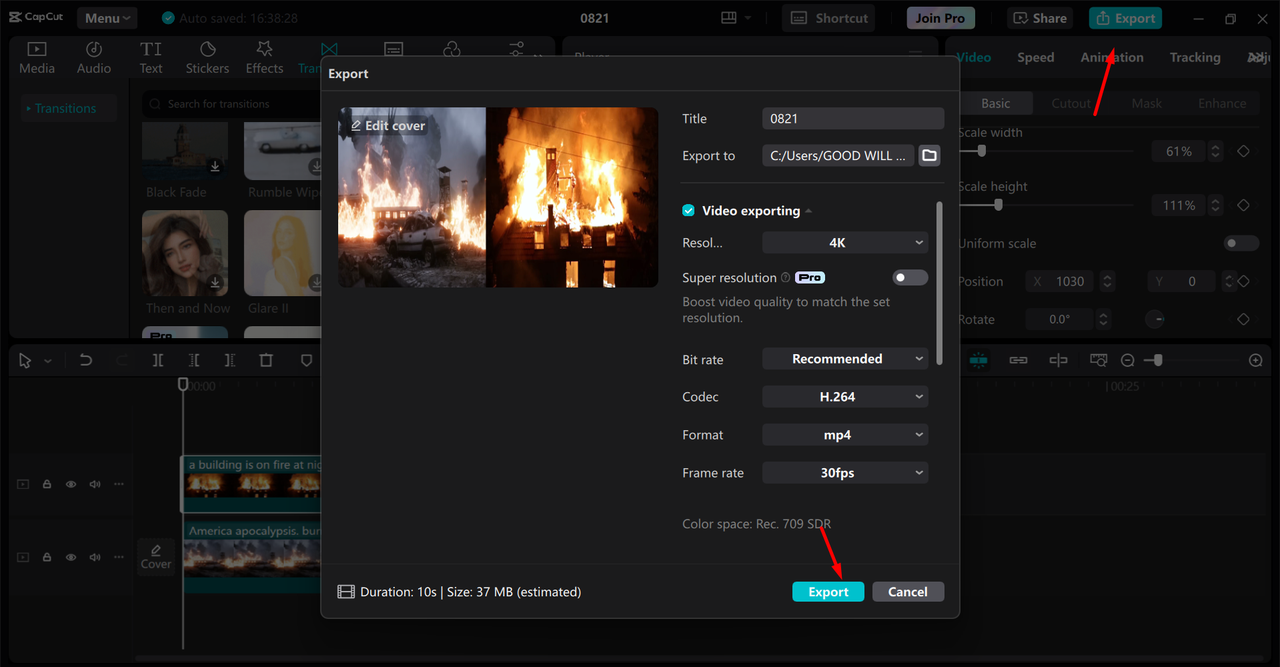Click the cyan Export button in dialog
Viewport: 1280px width, 667px height.
(x=828, y=592)
